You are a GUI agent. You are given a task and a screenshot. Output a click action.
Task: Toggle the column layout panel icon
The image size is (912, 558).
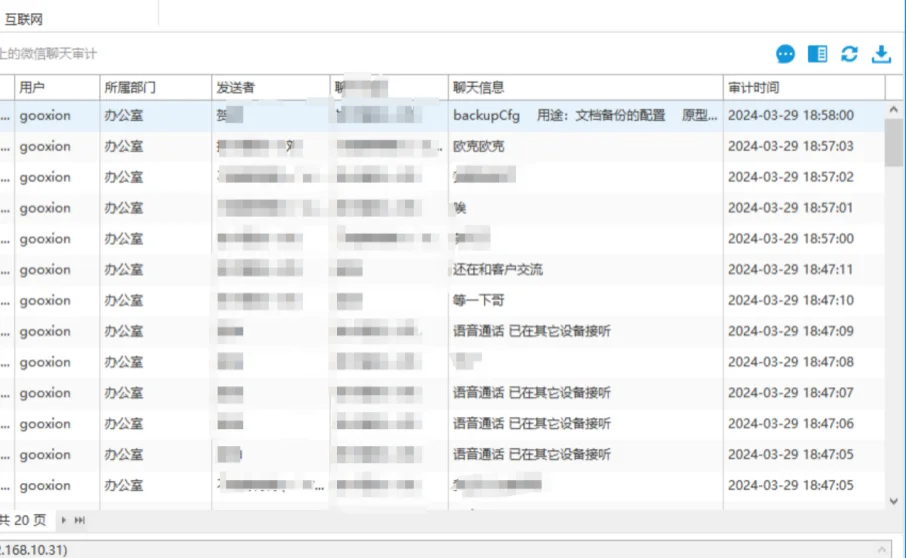click(x=817, y=54)
